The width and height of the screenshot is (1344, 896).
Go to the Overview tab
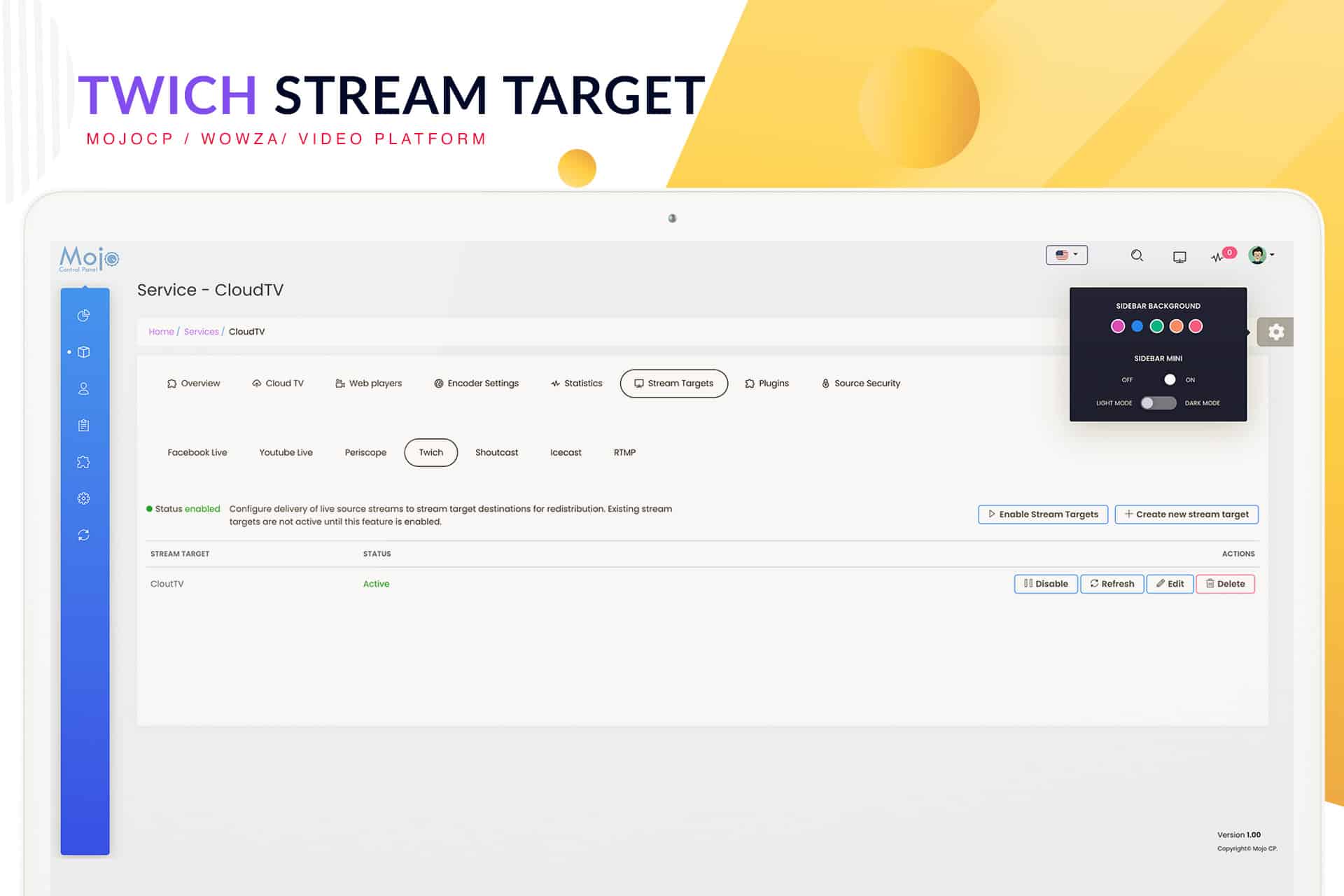193,384
